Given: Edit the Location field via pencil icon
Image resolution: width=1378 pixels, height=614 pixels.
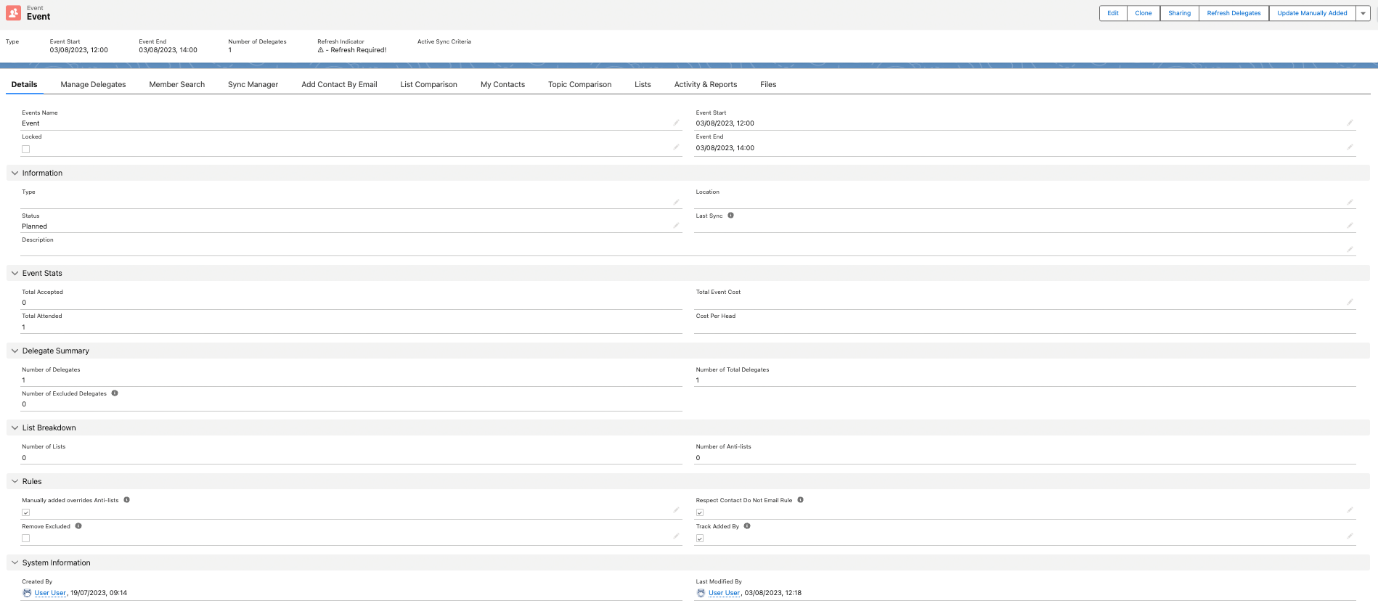Looking at the screenshot, I should [1350, 201].
